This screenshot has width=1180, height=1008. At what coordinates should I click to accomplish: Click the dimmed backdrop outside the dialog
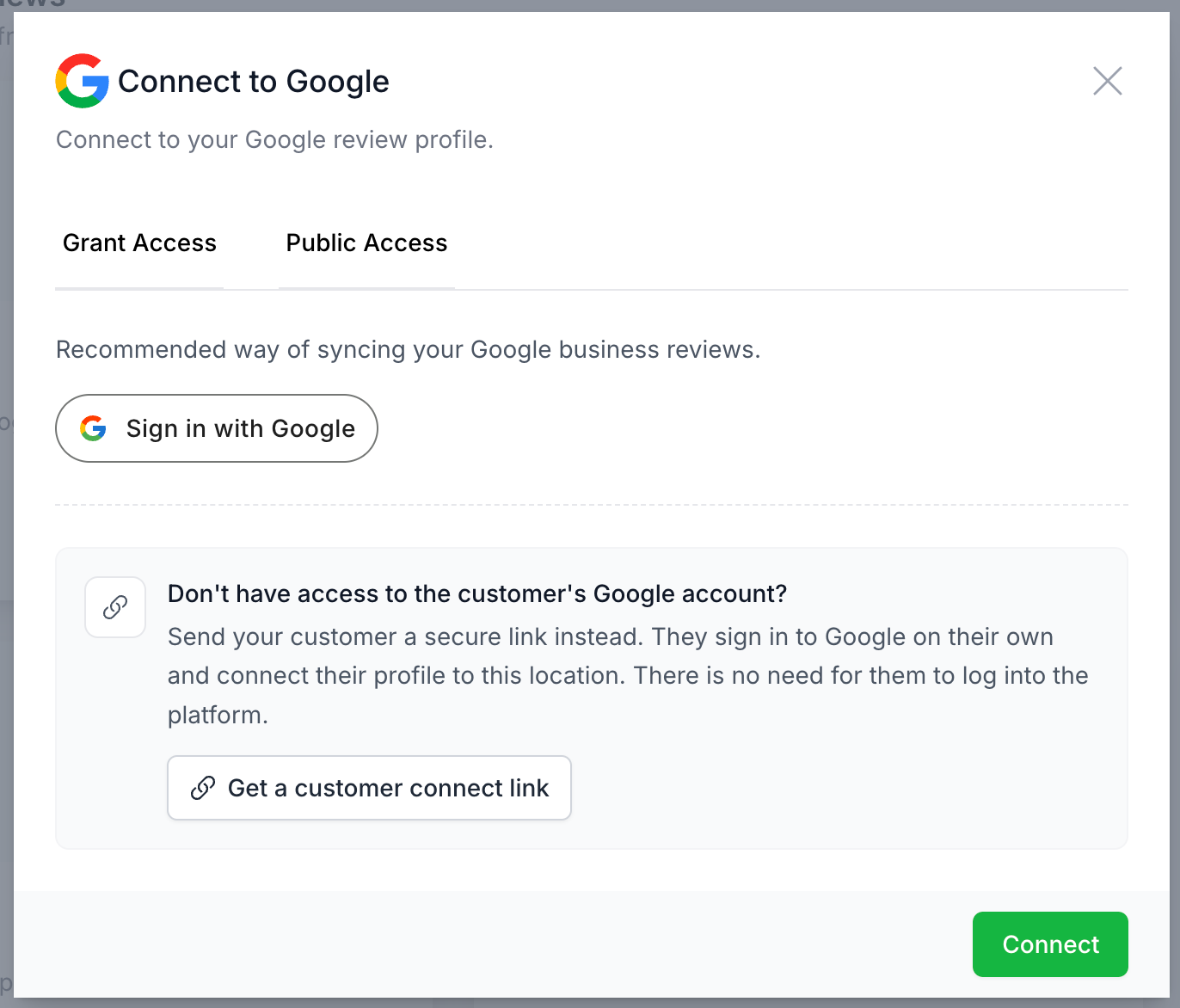click(x=6, y=516)
